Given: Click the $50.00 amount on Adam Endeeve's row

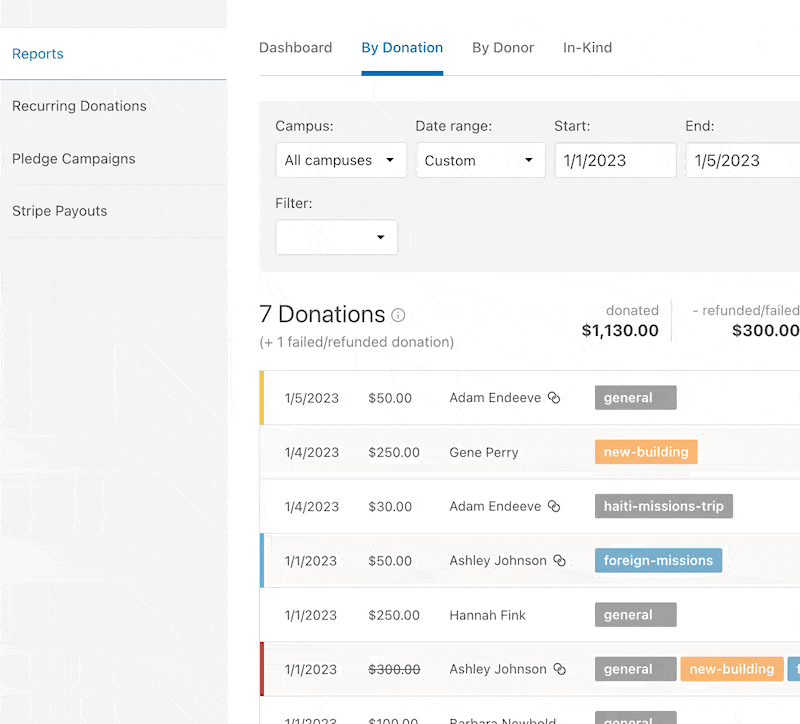Looking at the screenshot, I should (x=390, y=398).
